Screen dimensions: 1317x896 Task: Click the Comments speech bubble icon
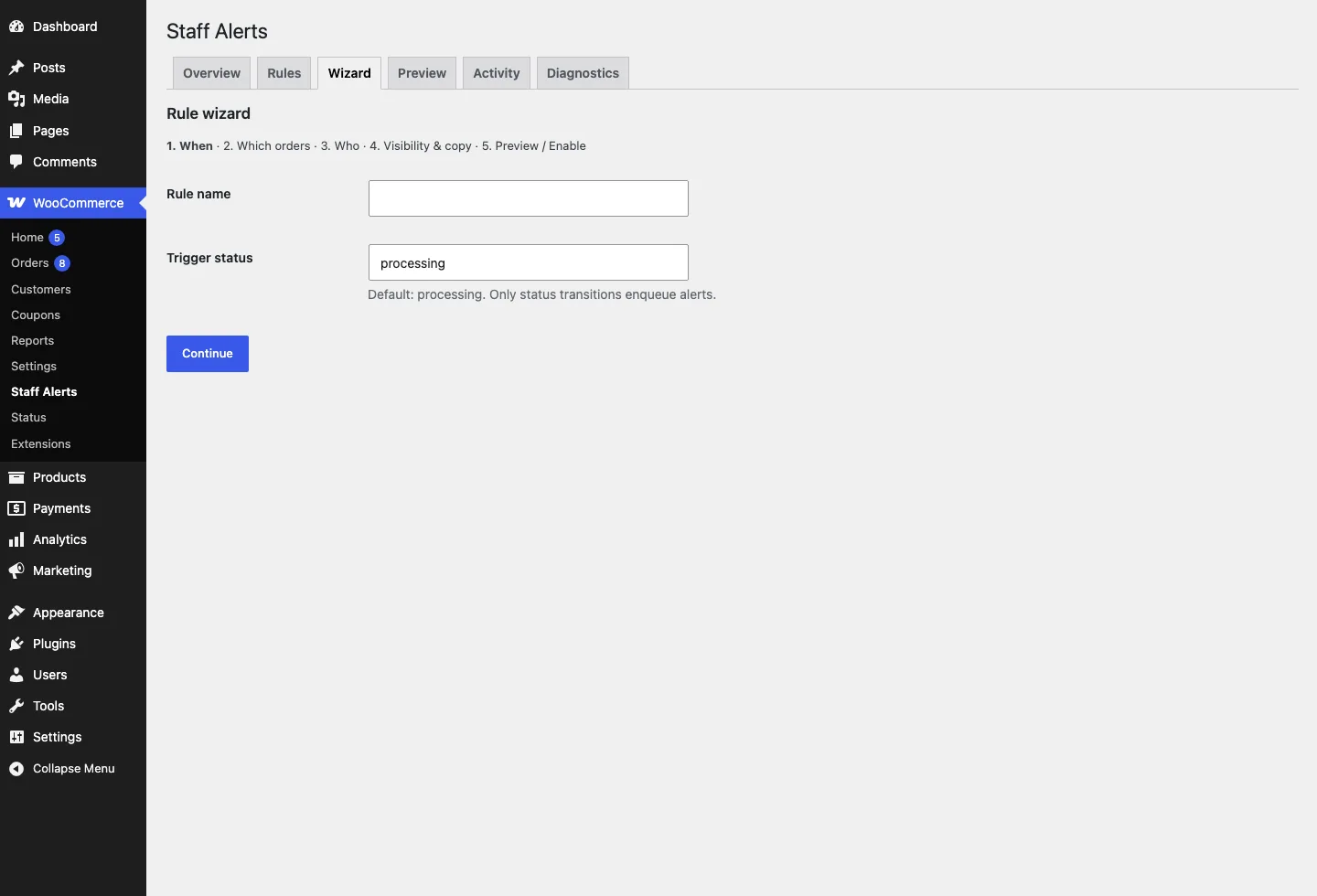(16, 162)
